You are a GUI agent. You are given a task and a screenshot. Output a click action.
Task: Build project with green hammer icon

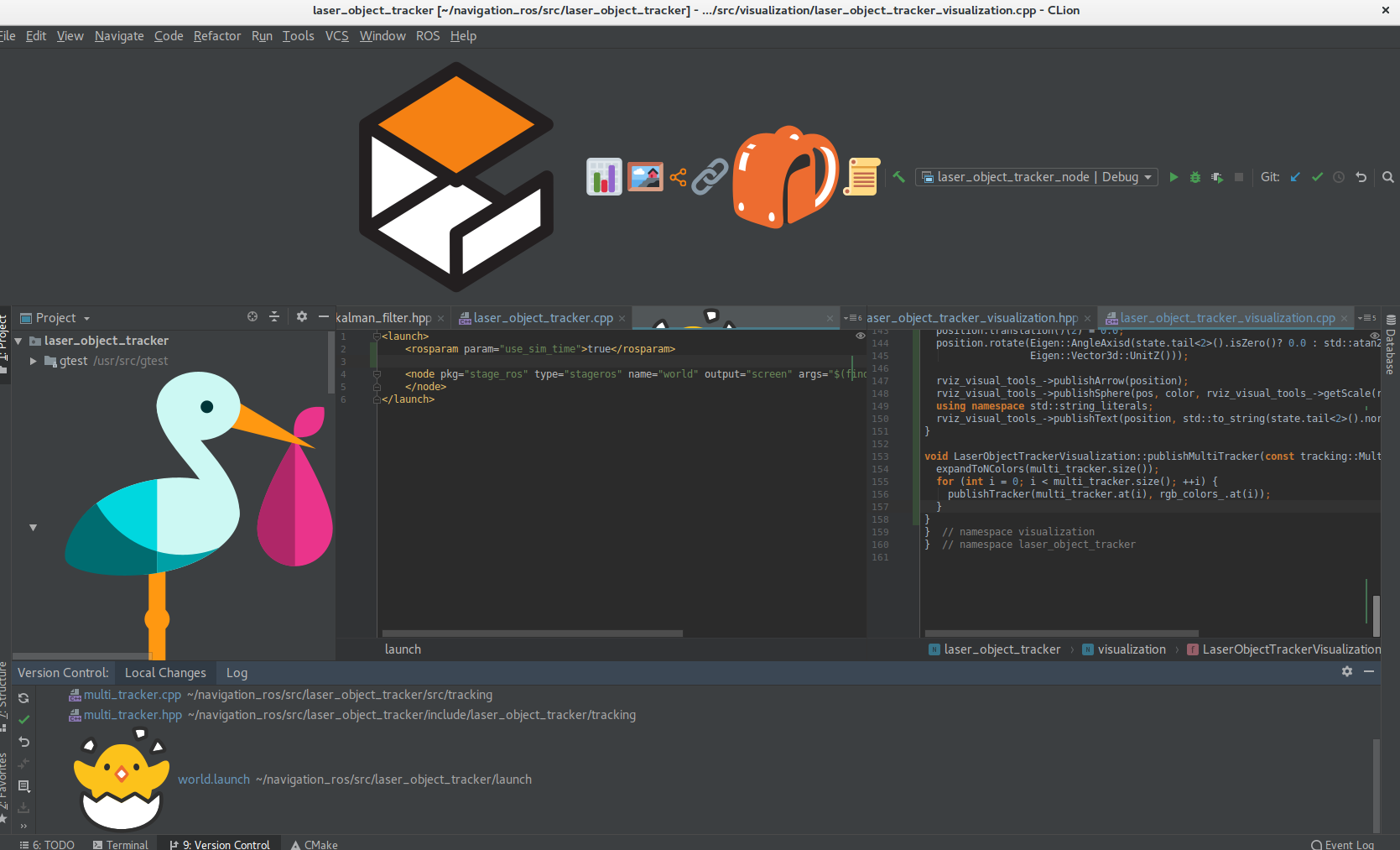point(898,177)
